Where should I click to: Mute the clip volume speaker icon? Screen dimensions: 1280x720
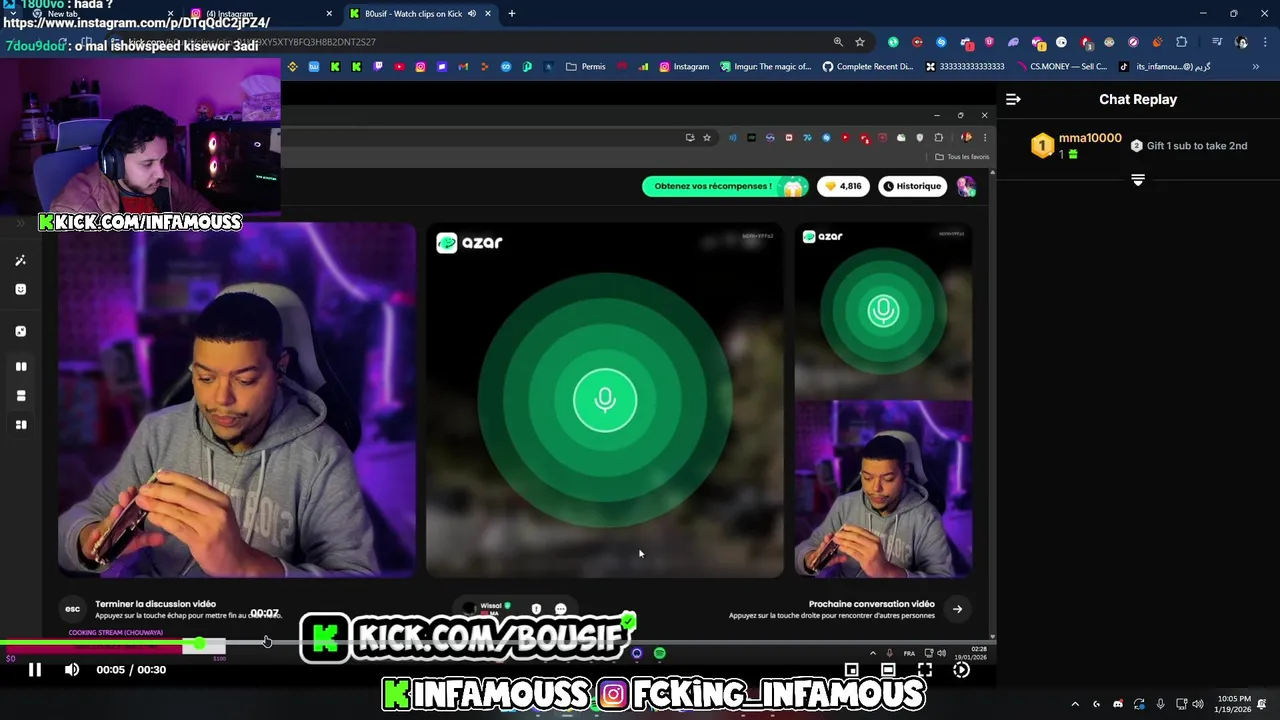(x=72, y=670)
